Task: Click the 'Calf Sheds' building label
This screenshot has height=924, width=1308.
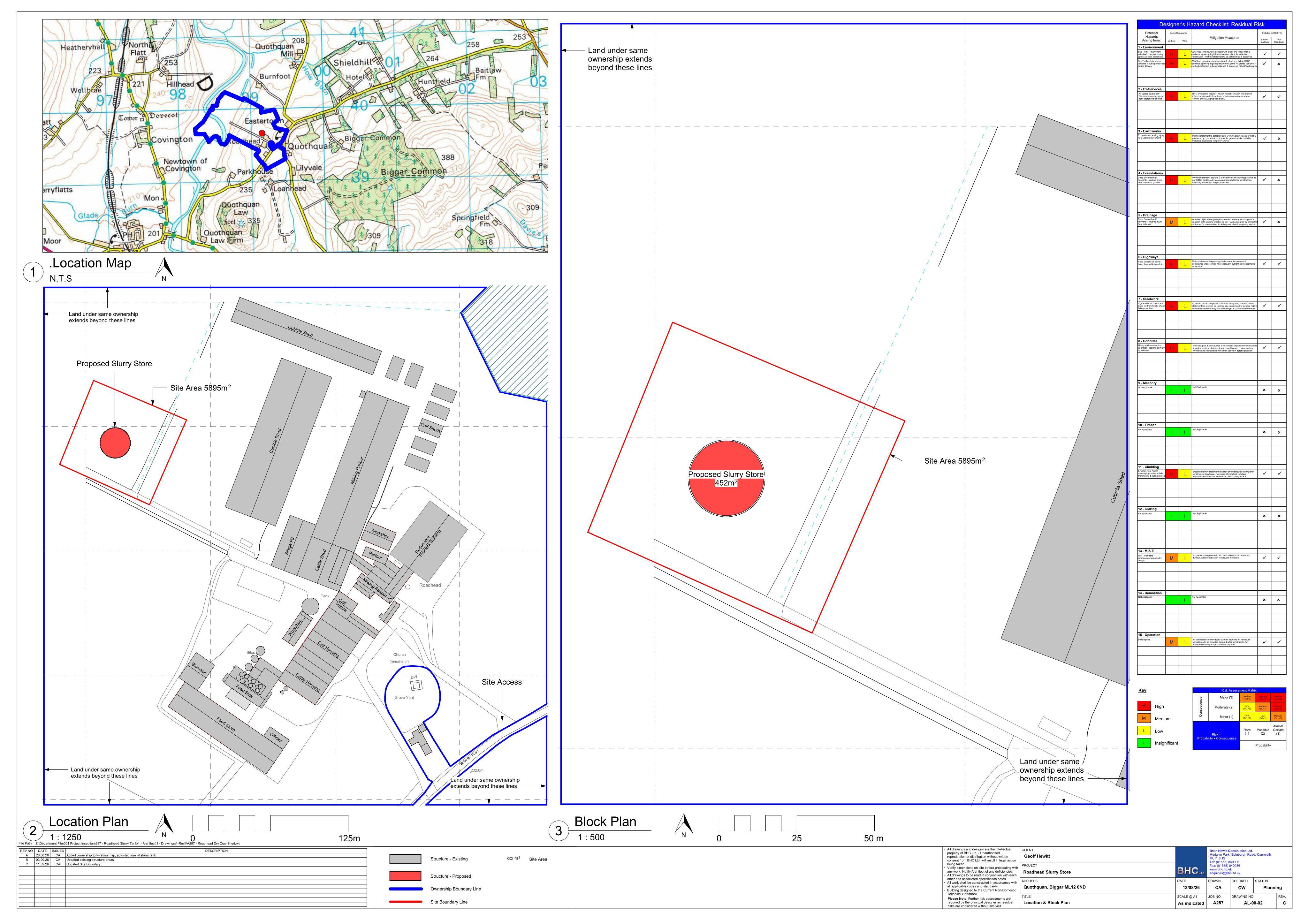Action: [x=430, y=427]
